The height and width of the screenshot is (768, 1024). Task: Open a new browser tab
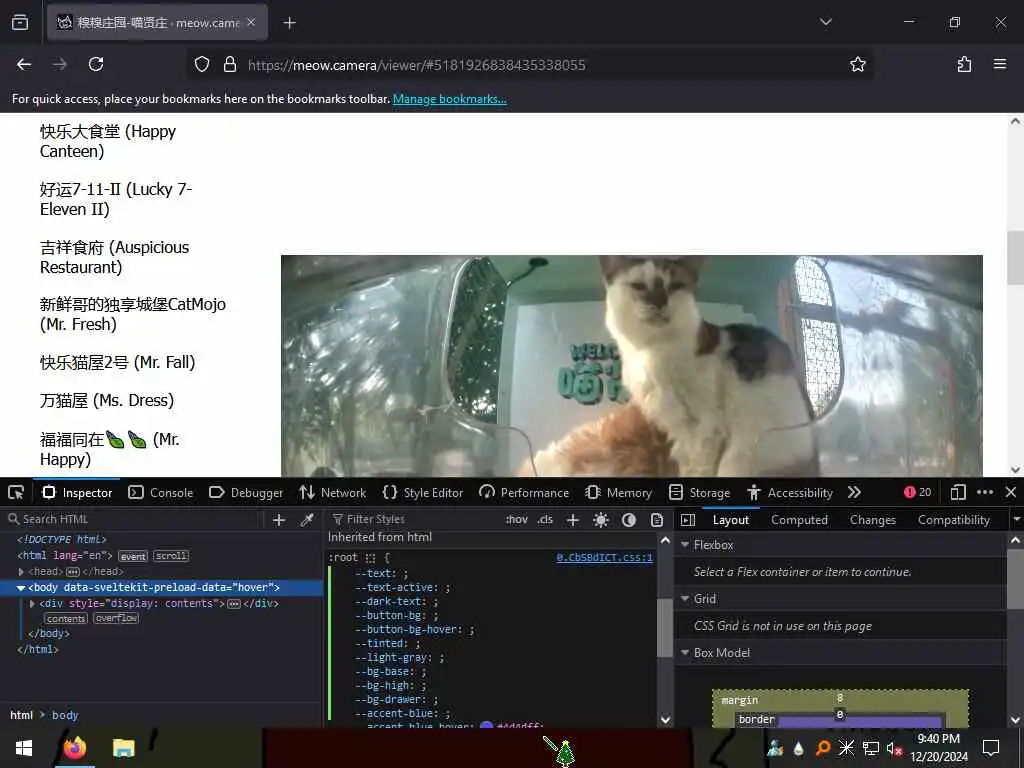[x=289, y=23]
